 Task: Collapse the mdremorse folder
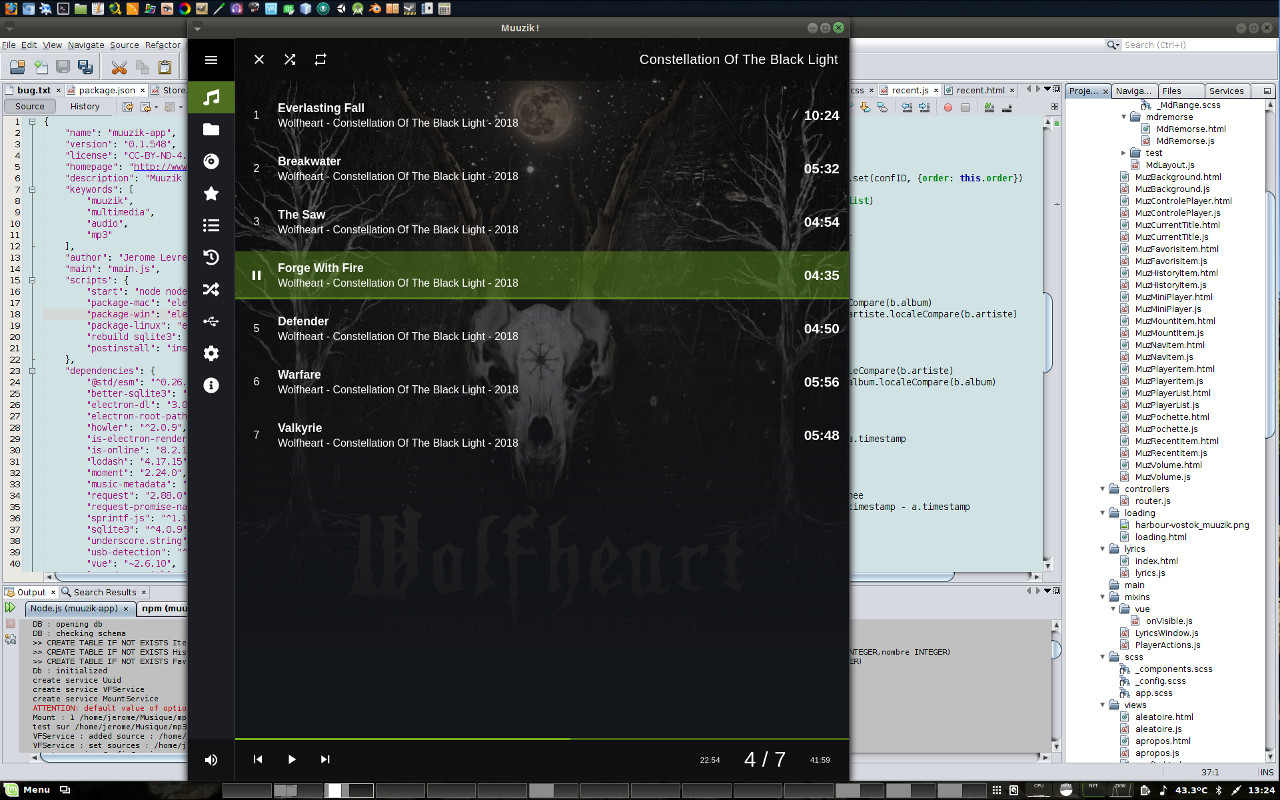click(x=1124, y=117)
